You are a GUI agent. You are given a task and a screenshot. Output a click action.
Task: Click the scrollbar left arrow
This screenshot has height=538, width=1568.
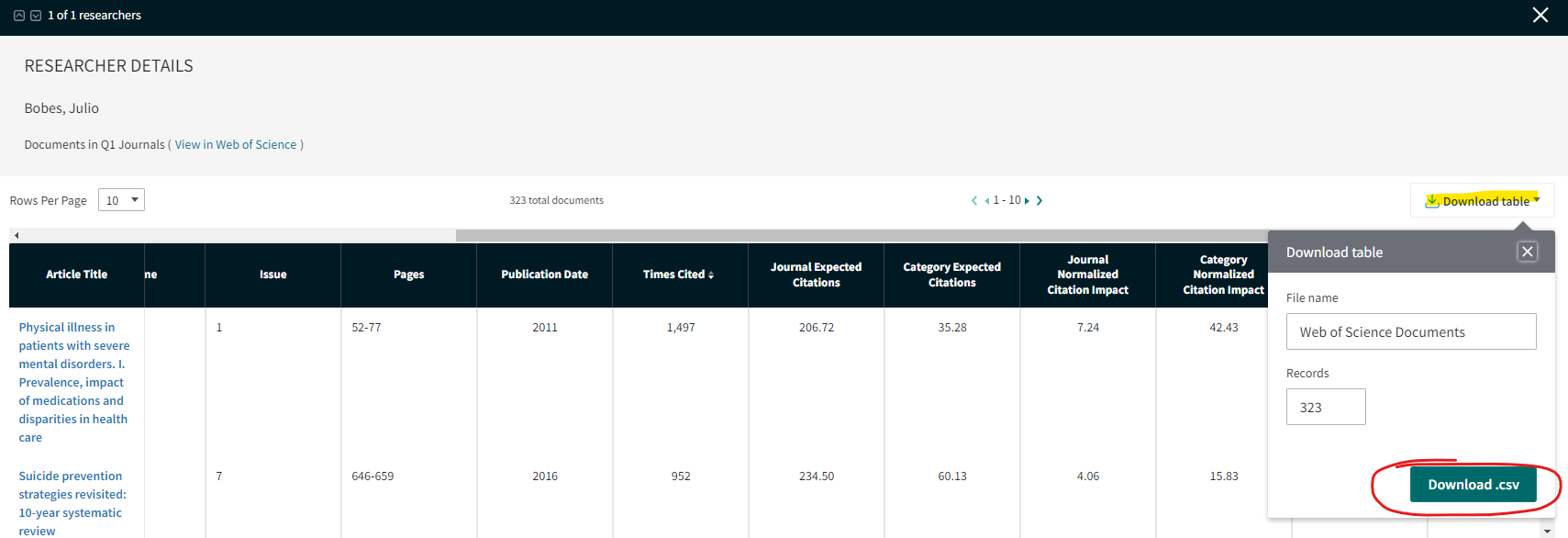pos(17,235)
